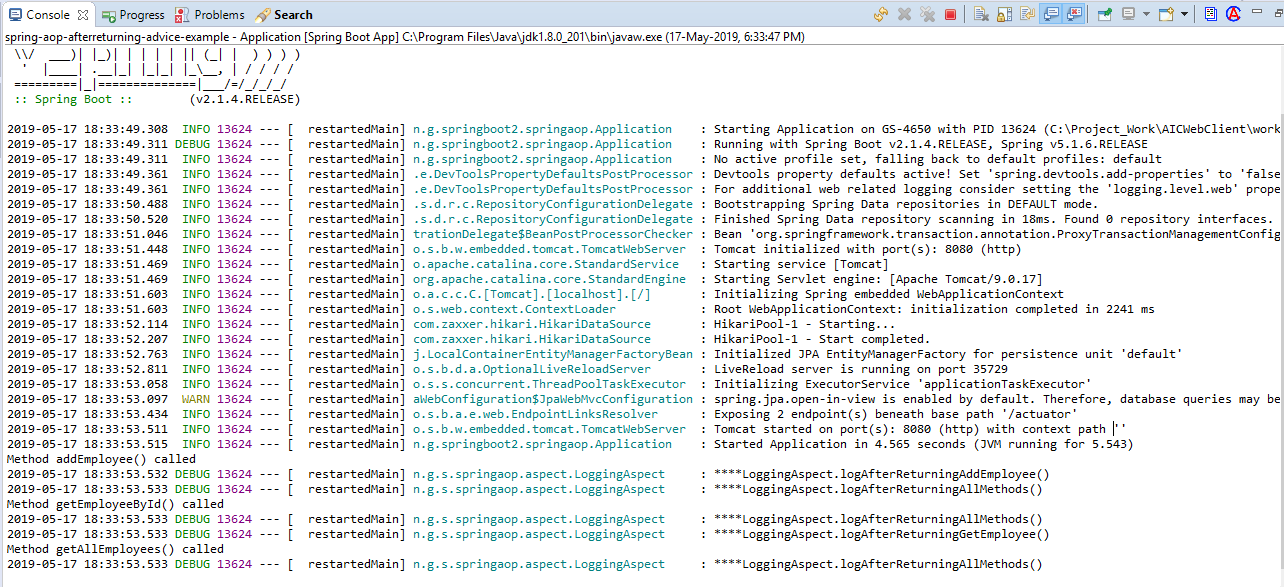Screen dimensions: 1284x587
Task: Clear the console output
Action: pos(981,14)
